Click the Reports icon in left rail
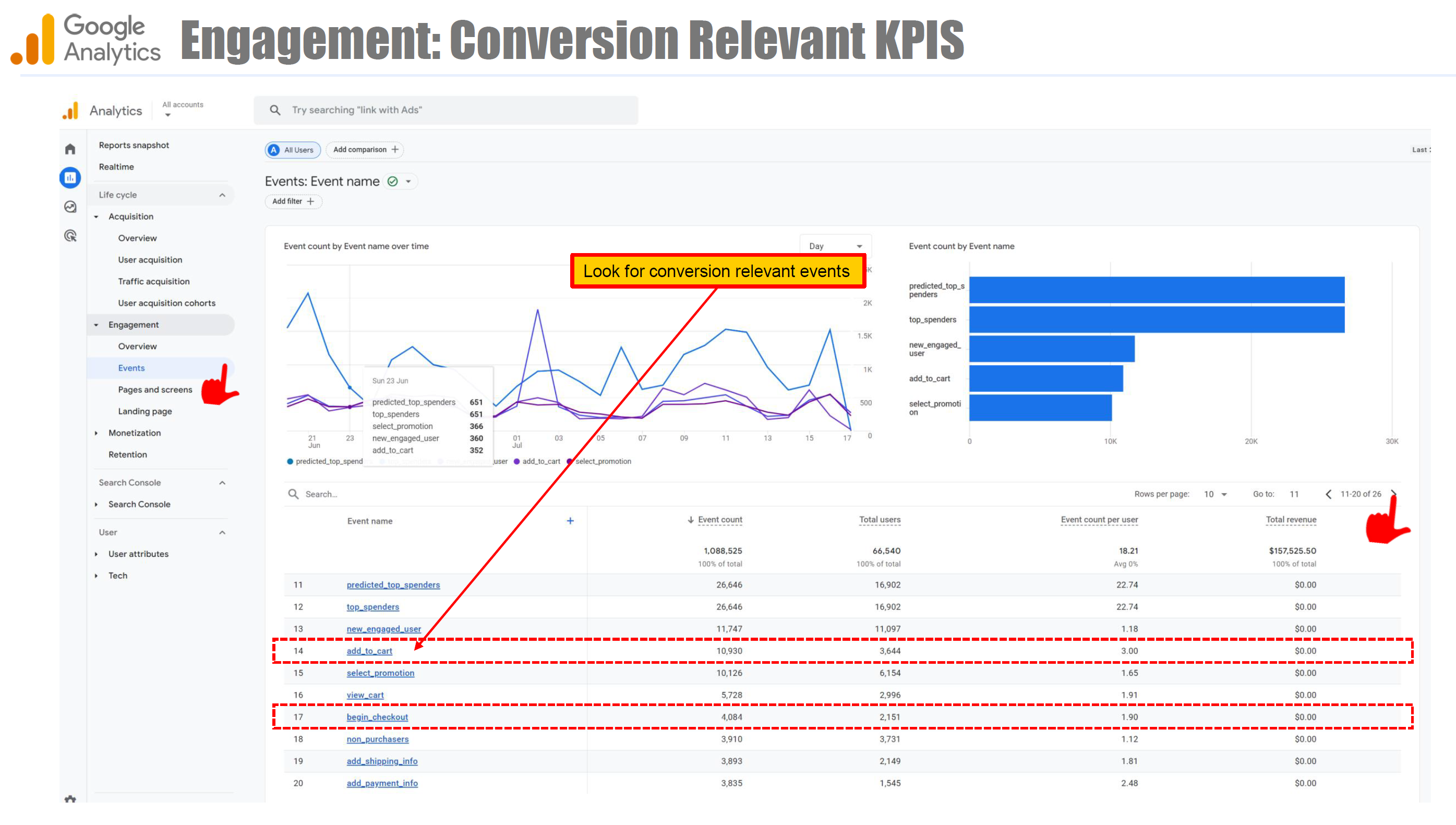Image resolution: width=1456 pixels, height=825 pixels. click(x=70, y=178)
